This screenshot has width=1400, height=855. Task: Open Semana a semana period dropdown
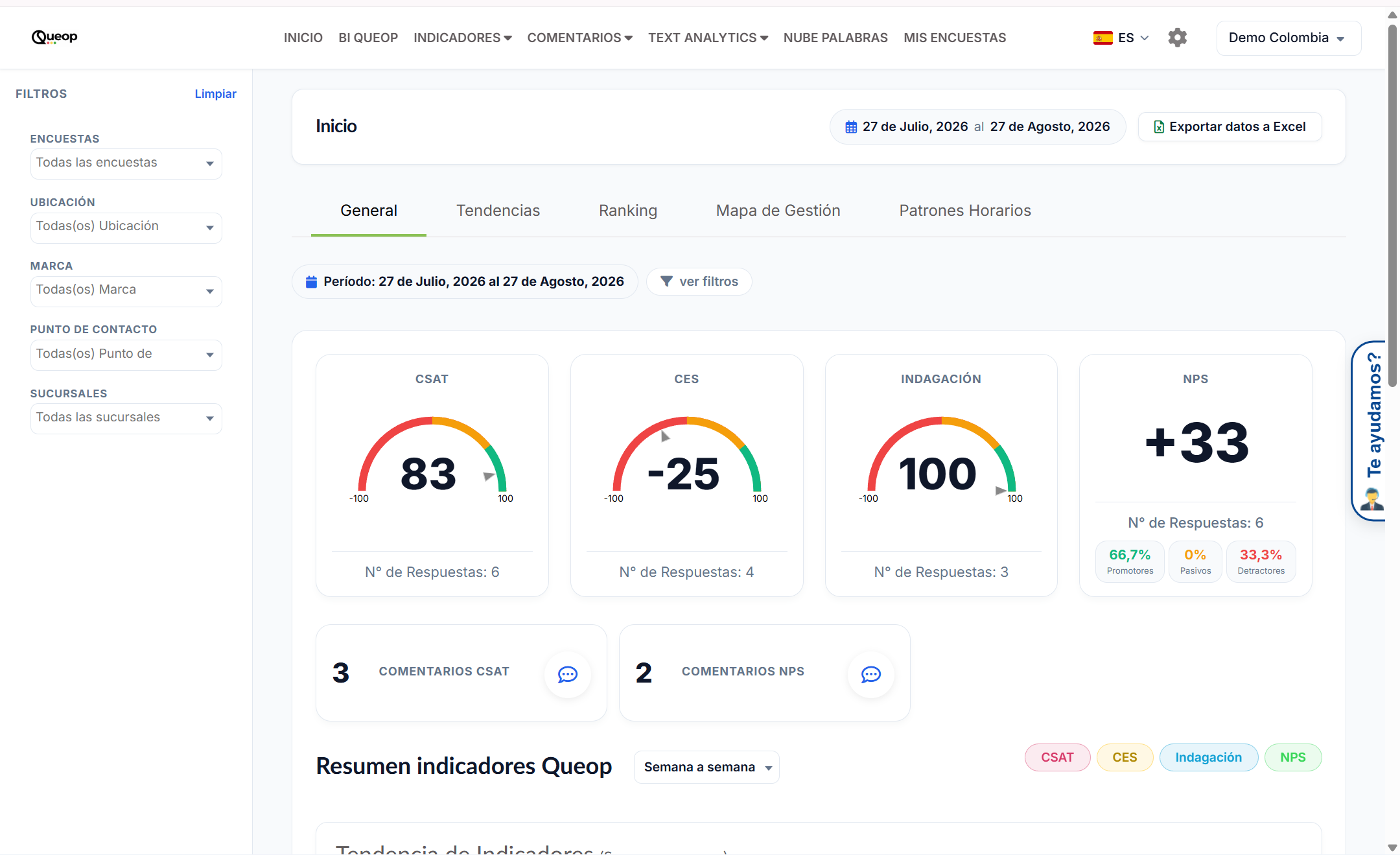(x=706, y=767)
